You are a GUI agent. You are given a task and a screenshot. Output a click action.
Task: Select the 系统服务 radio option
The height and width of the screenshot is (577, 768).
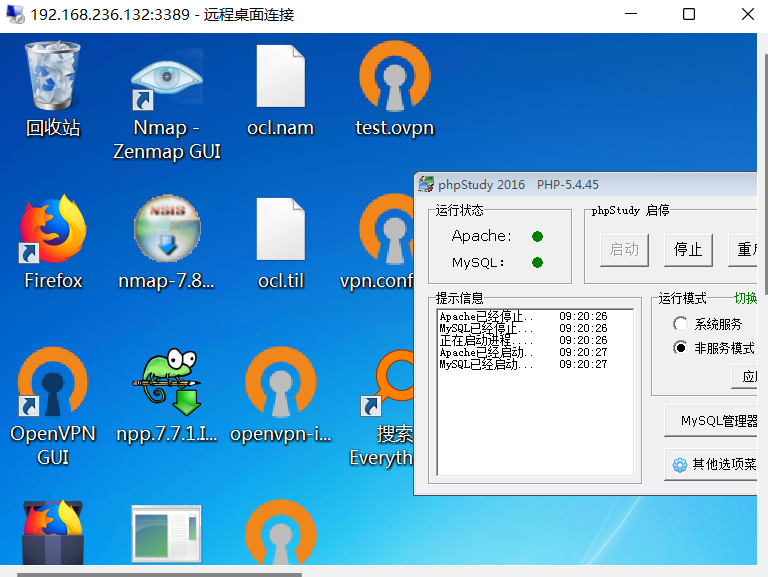pyautogui.click(x=681, y=324)
